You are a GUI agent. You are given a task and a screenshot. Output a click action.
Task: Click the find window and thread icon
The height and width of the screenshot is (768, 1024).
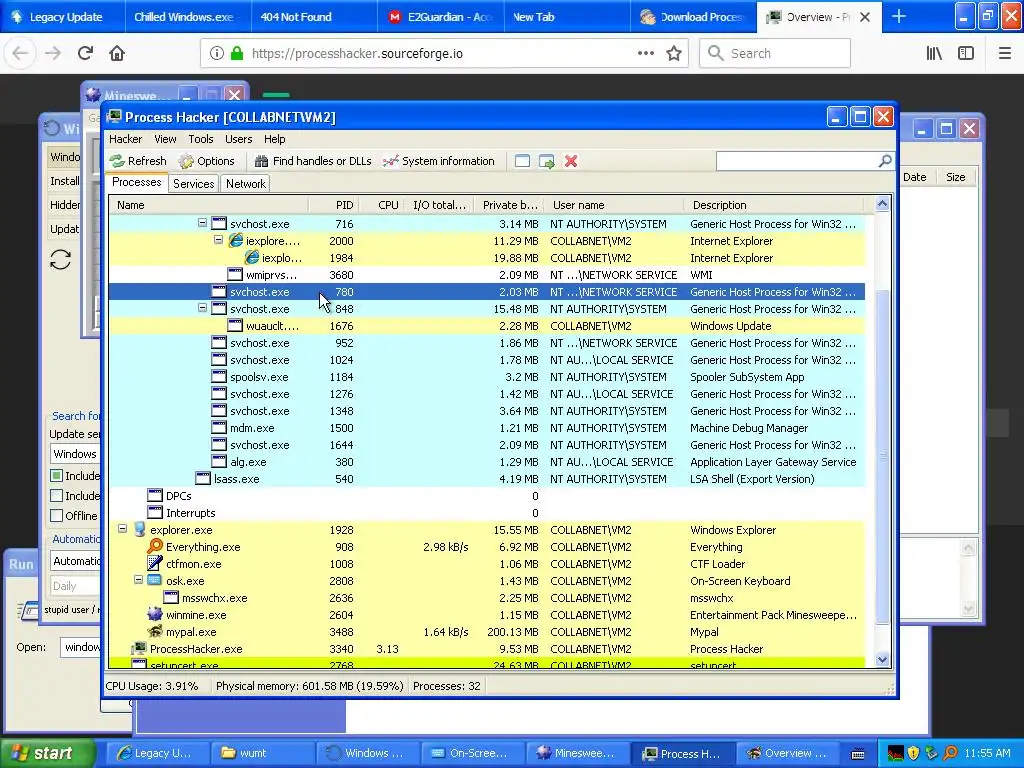[x=547, y=161]
